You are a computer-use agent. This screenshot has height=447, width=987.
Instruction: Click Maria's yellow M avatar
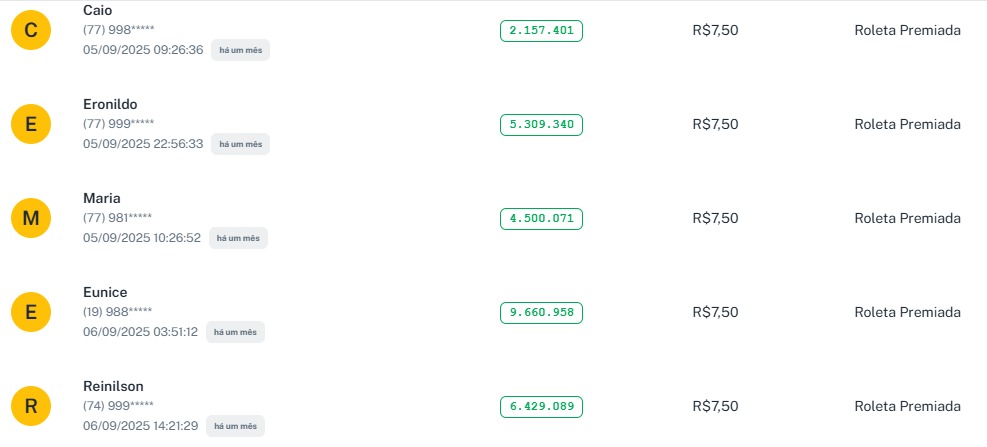(31, 219)
